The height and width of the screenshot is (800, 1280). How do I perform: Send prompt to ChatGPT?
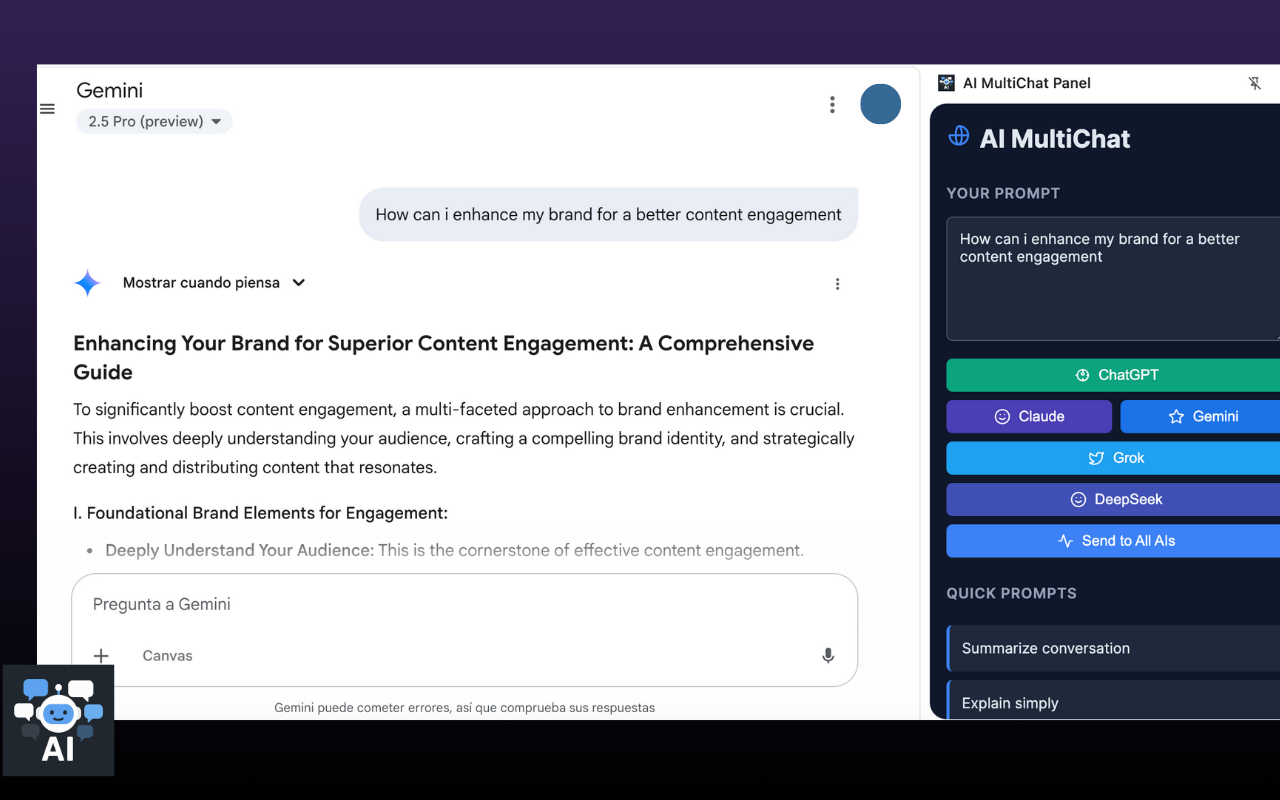(1113, 375)
